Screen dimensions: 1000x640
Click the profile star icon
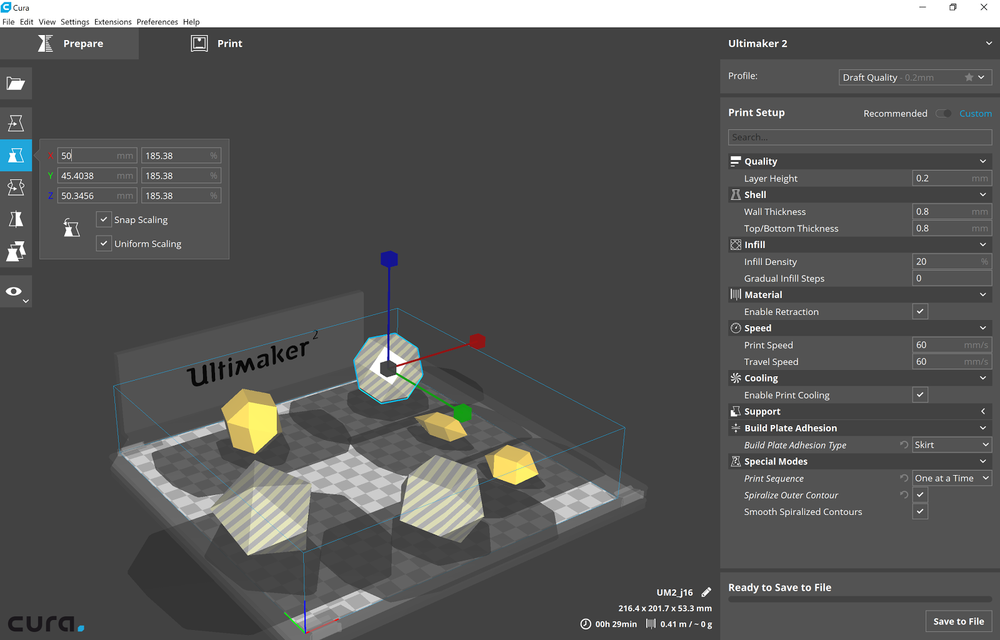tap(969, 77)
